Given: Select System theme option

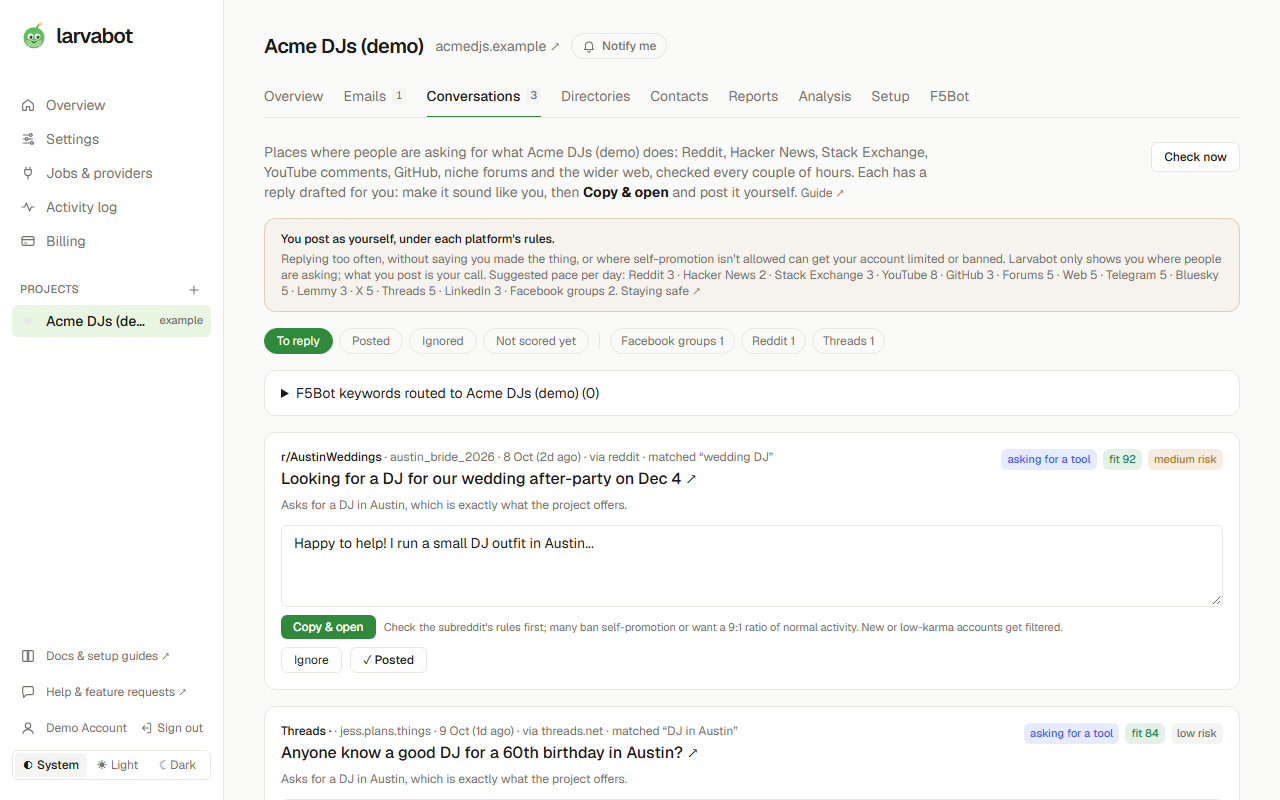Looking at the screenshot, I should pos(51,765).
